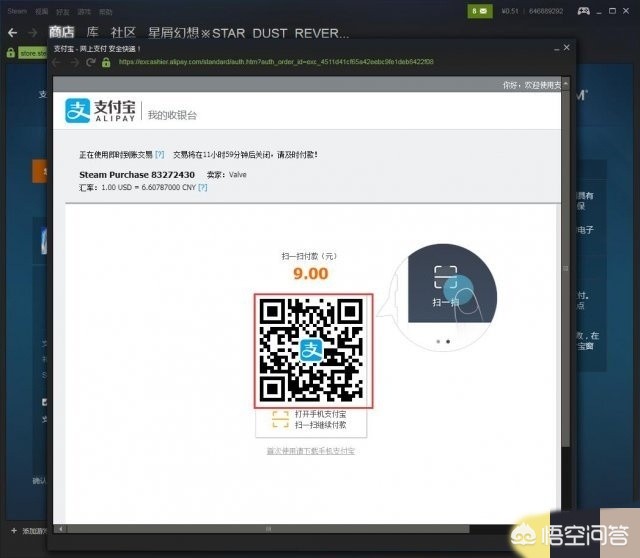This screenshot has width=640, height=558.
Task: Click the Steam store green lock icon
Action: [11, 53]
